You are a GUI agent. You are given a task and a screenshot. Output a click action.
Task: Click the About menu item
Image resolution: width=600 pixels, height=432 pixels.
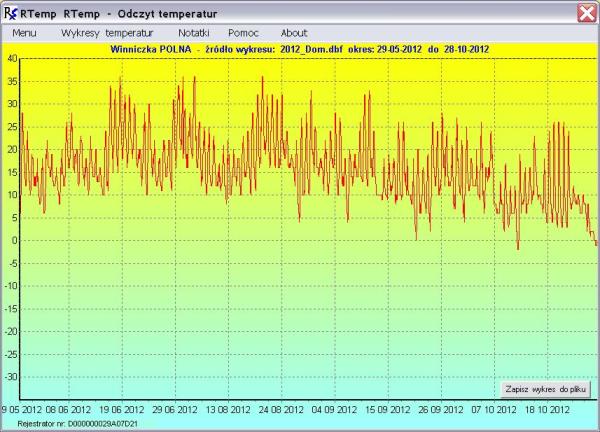(x=294, y=33)
